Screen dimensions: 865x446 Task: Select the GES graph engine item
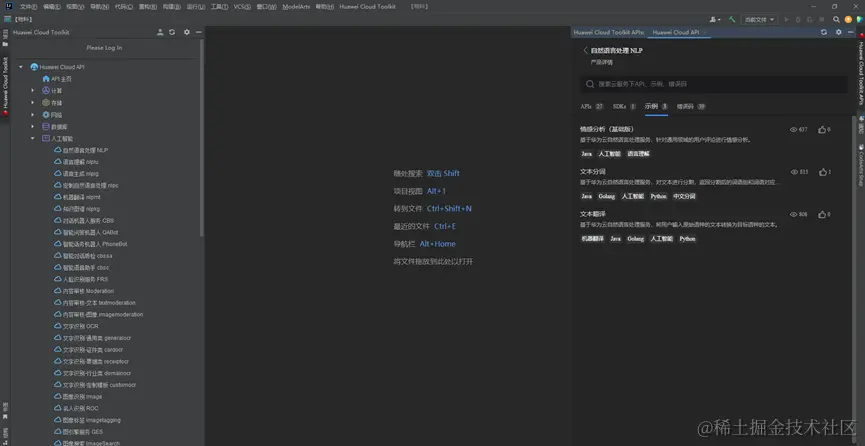point(78,432)
